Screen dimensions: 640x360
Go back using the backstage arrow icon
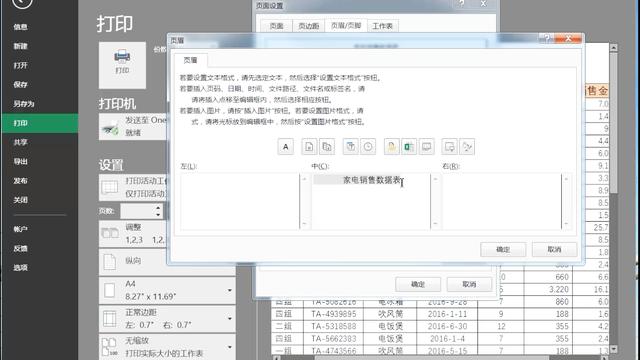point(22,3)
